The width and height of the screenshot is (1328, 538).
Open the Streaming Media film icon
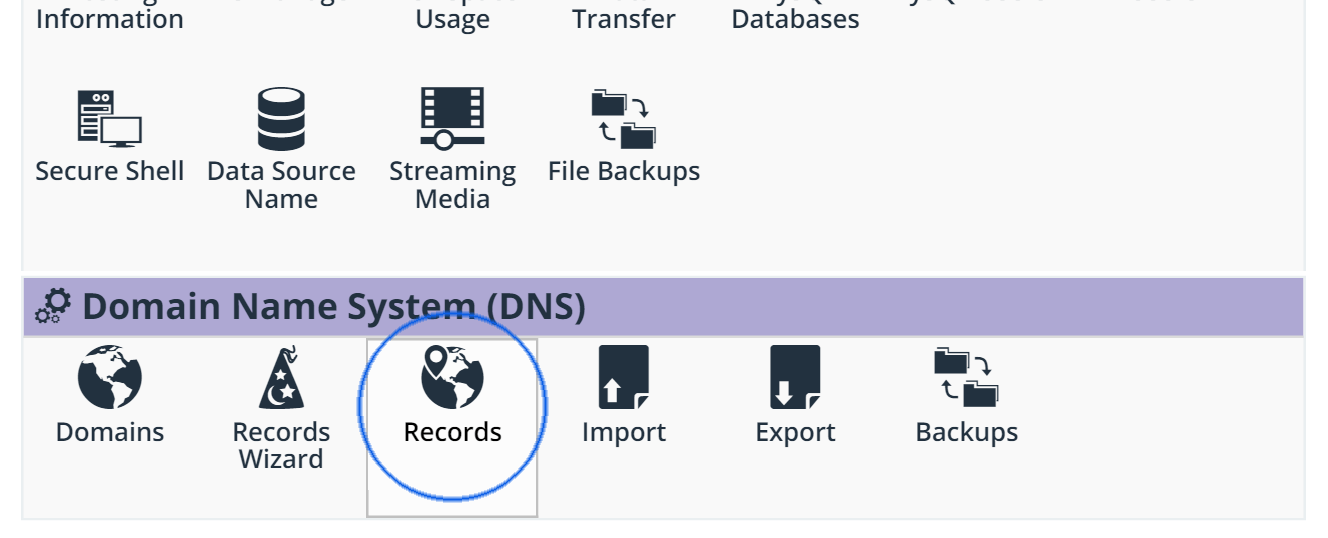tap(452, 119)
